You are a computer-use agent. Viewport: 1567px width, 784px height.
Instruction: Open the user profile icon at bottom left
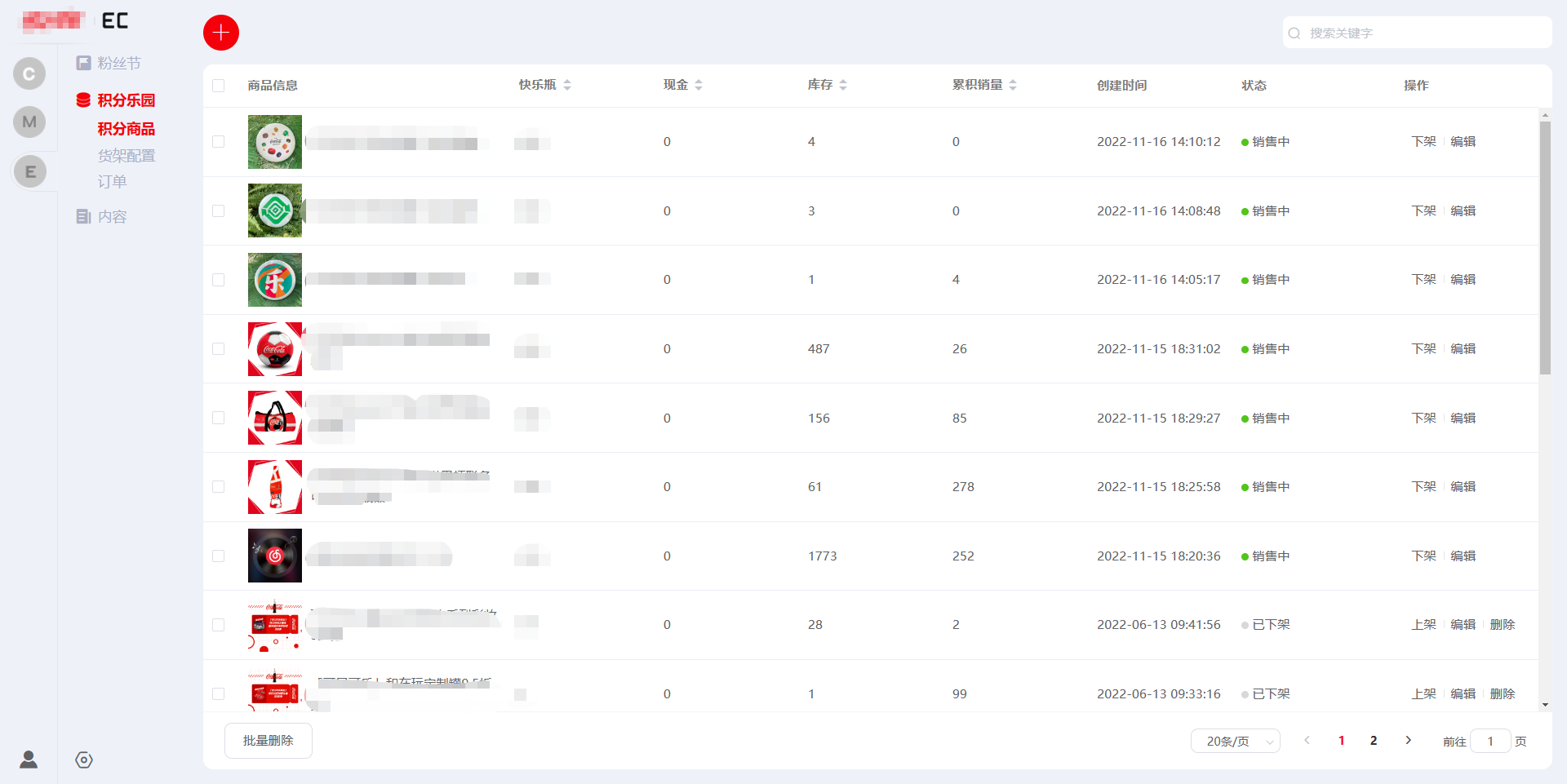(x=29, y=760)
